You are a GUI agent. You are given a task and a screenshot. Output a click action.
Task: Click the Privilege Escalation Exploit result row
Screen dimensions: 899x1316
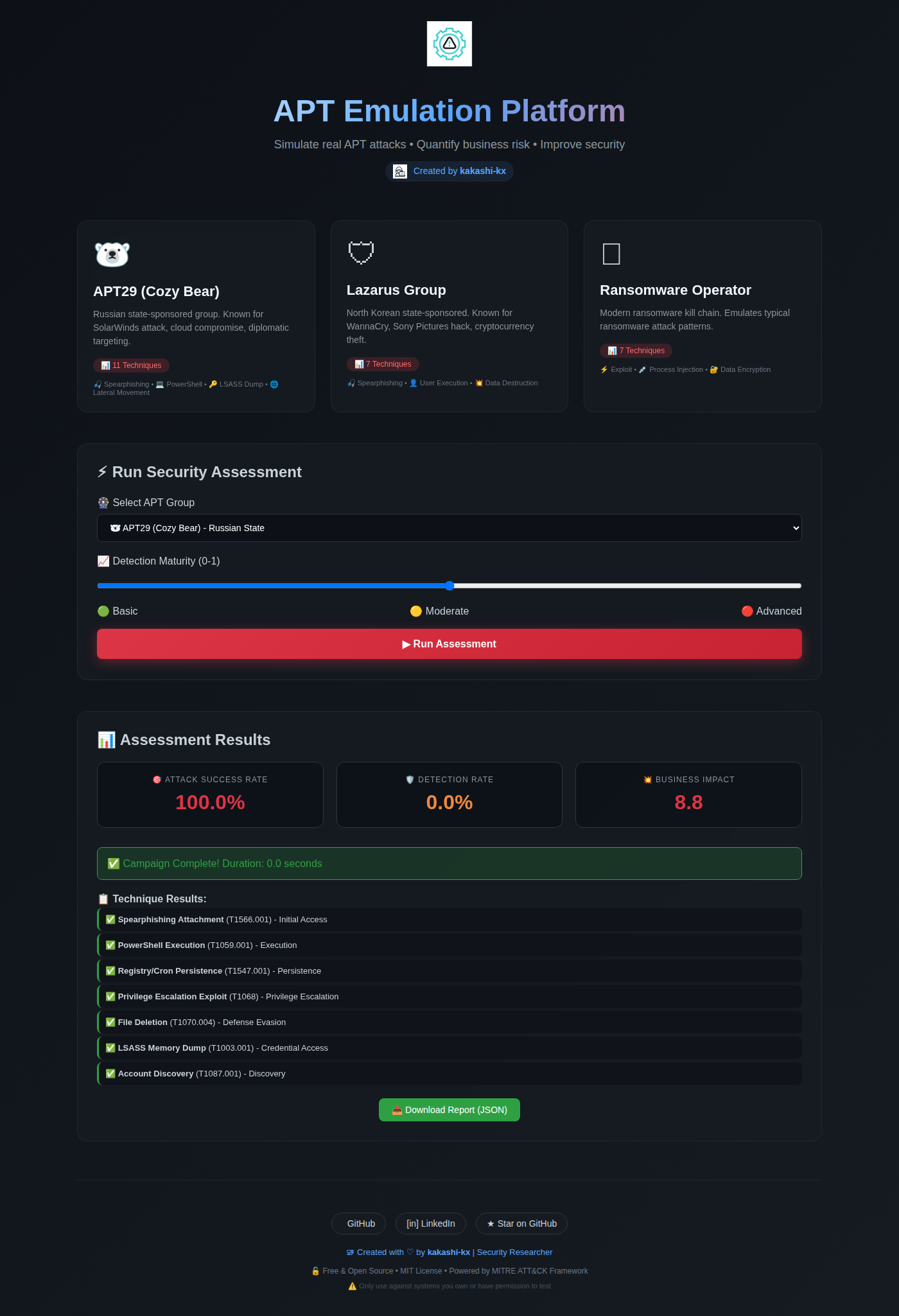(x=449, y=997)
